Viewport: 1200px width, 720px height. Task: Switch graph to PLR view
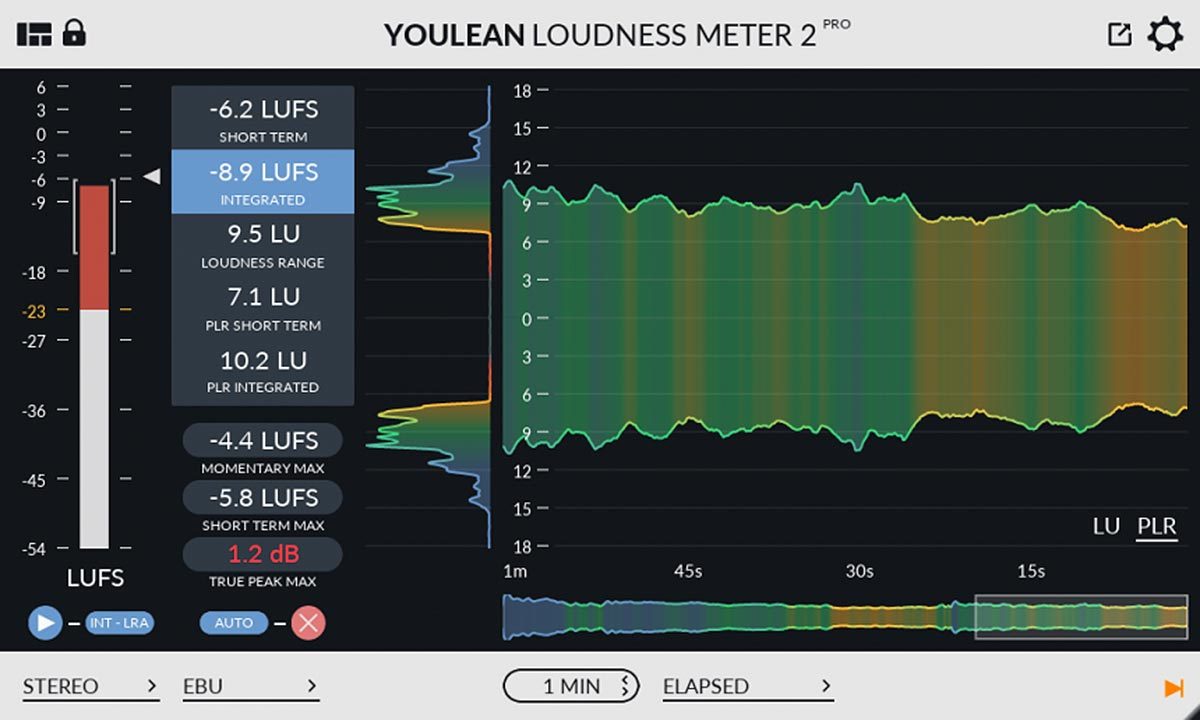(1156, 526)
